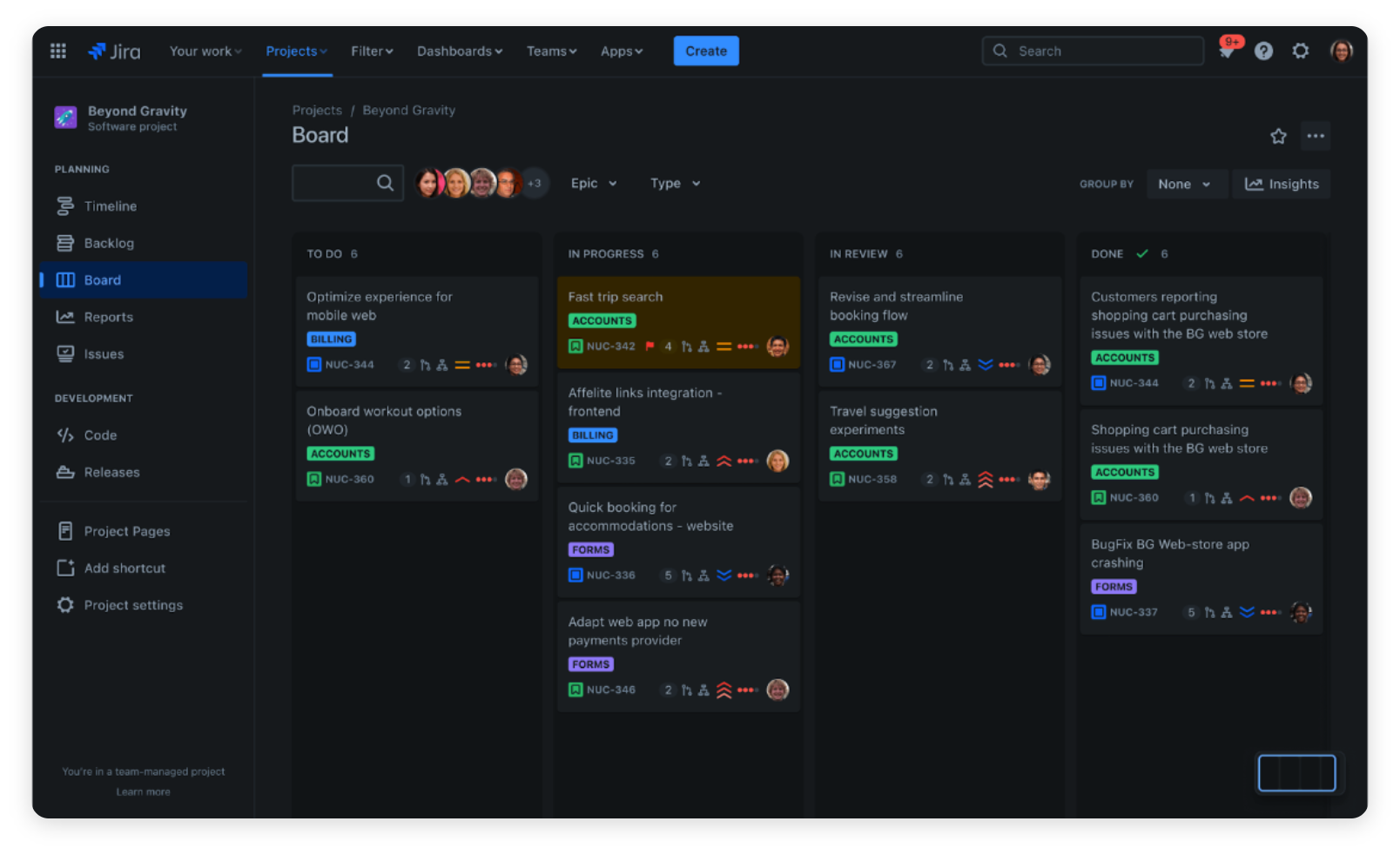Click the Jira logo
Image resolution: width=1400 pixels, height=855 pixels.
114,51
